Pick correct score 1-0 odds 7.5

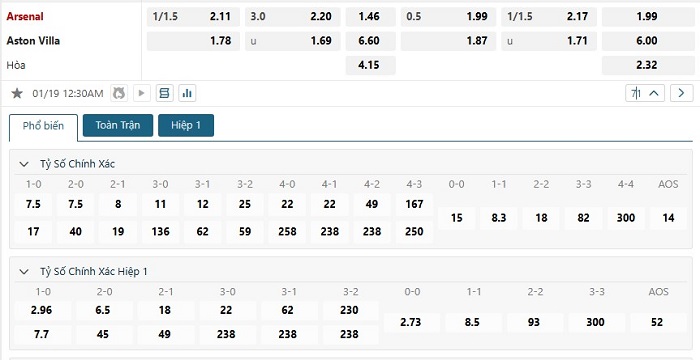(33, 205)
